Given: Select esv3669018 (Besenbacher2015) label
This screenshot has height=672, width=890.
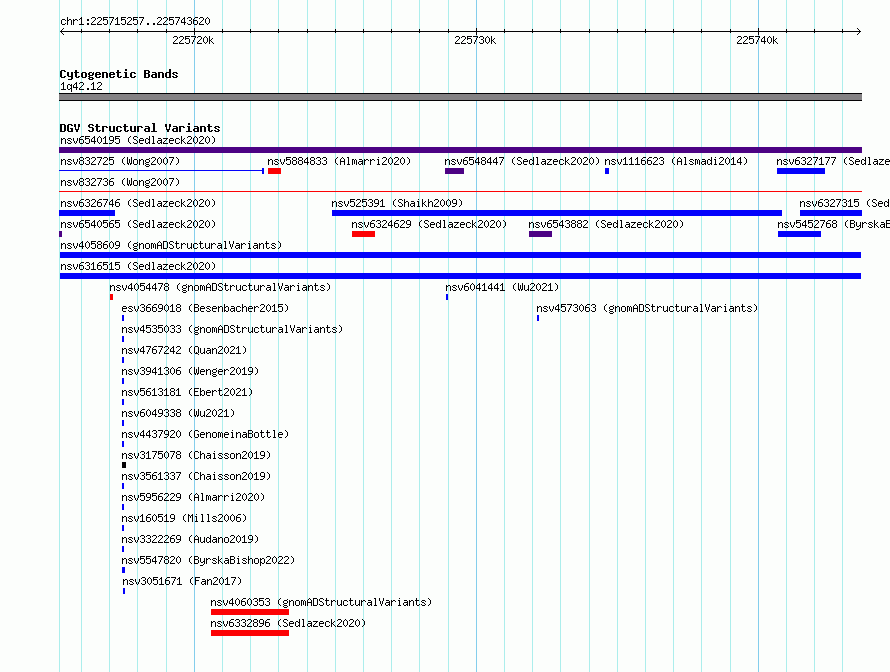Looking at the screenshot, I should tap(205, 308).
